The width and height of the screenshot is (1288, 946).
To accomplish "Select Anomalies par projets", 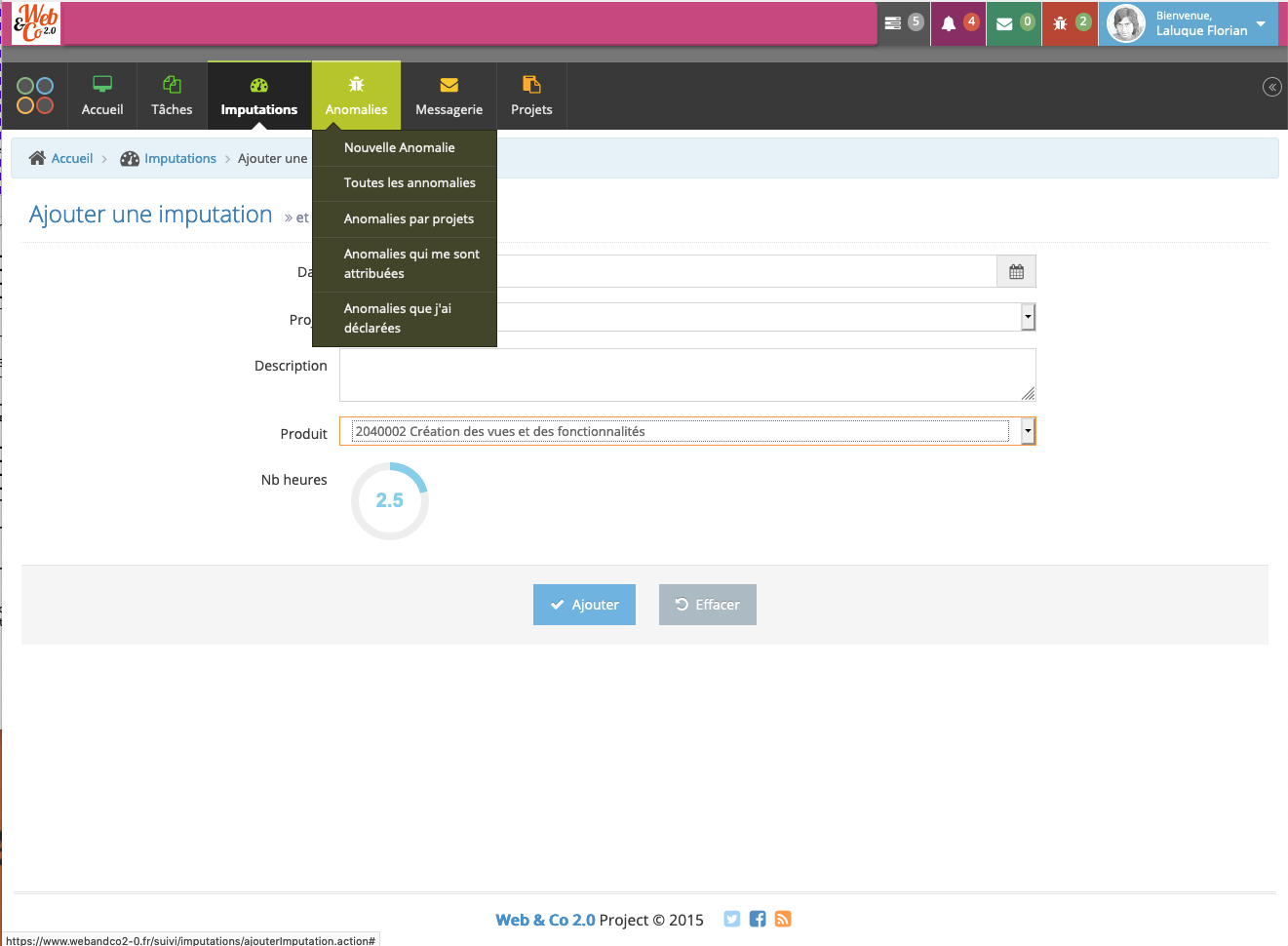I will [405, 218].
